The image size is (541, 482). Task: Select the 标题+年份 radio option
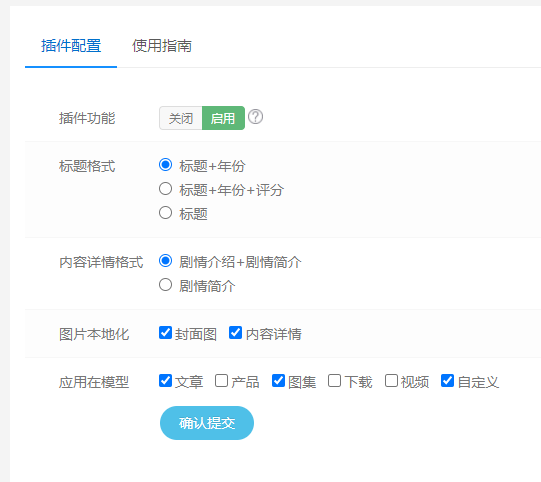coord(165,165)
